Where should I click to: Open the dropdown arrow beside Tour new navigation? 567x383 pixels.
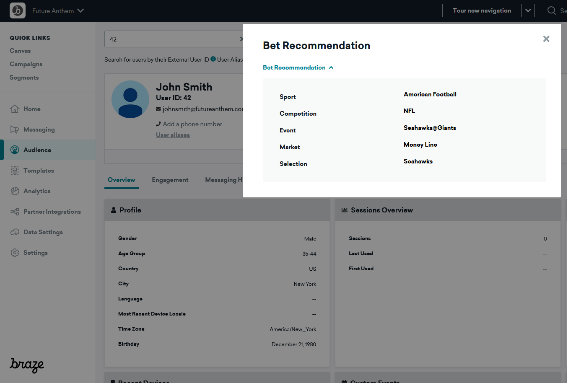pos(528,10)
